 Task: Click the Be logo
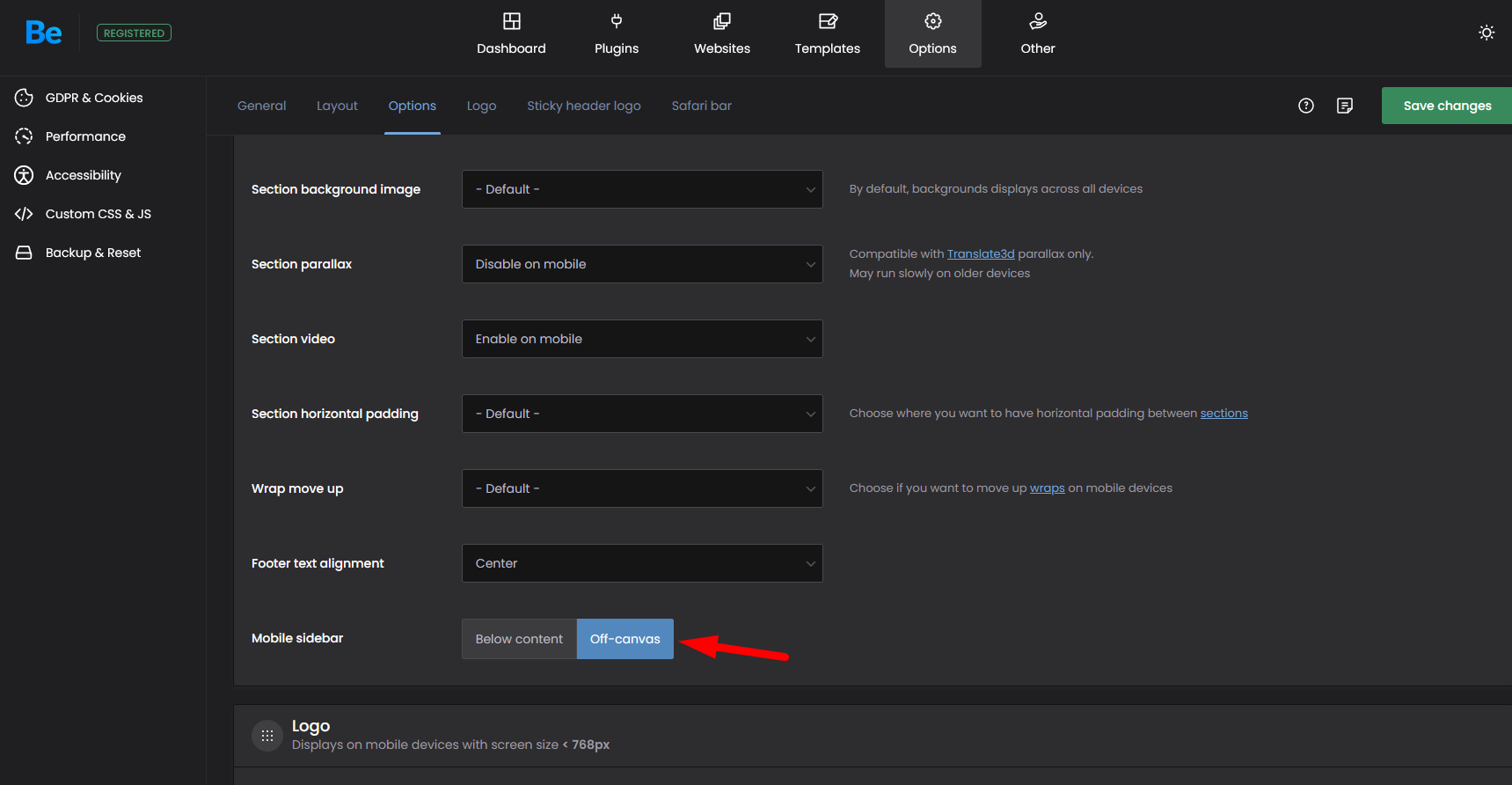click(x=44, y=33)
